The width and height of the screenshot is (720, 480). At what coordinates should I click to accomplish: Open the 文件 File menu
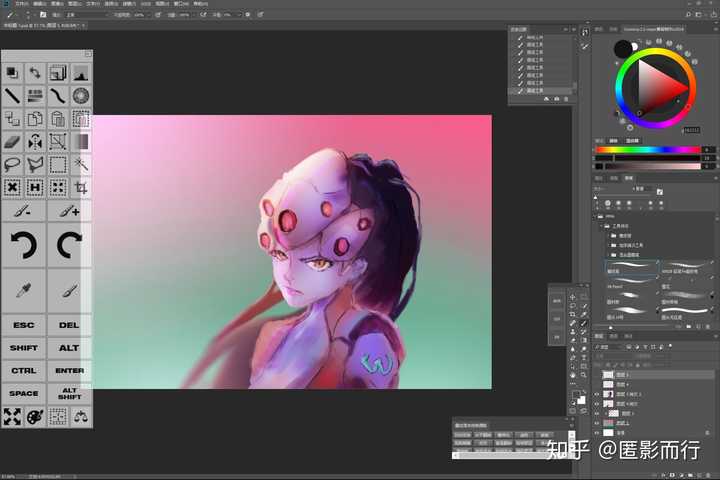(x=21, y=4)
